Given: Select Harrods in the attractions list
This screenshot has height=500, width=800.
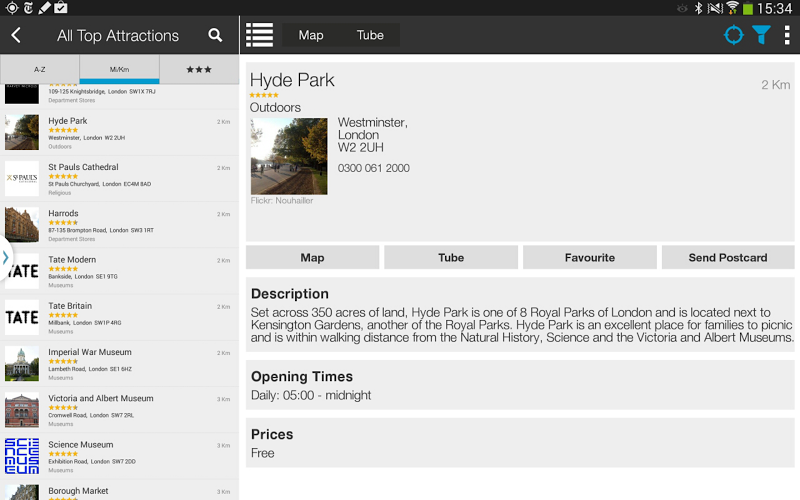Looking at the screenshot, I should pyautogui.click(x=119, y=225).
